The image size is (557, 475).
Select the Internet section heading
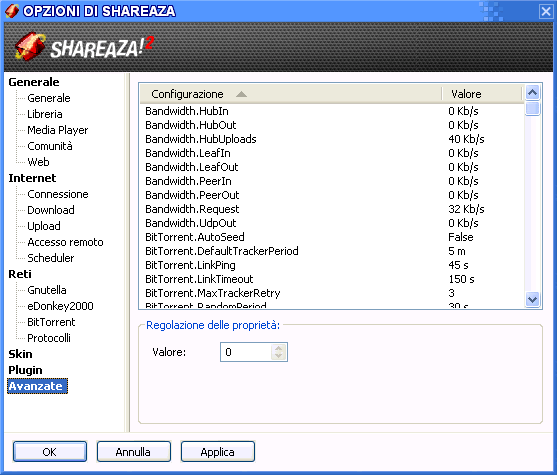[x=32, y=178]
